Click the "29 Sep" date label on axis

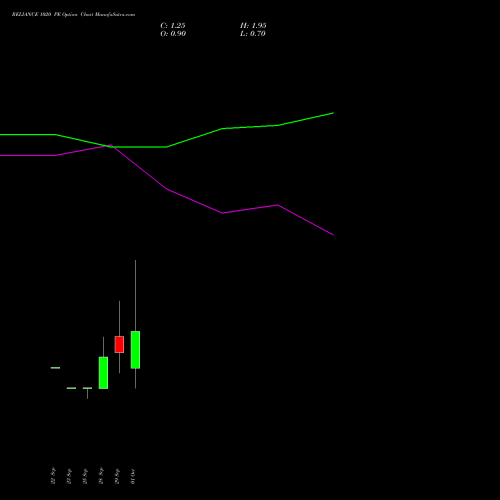117,476
